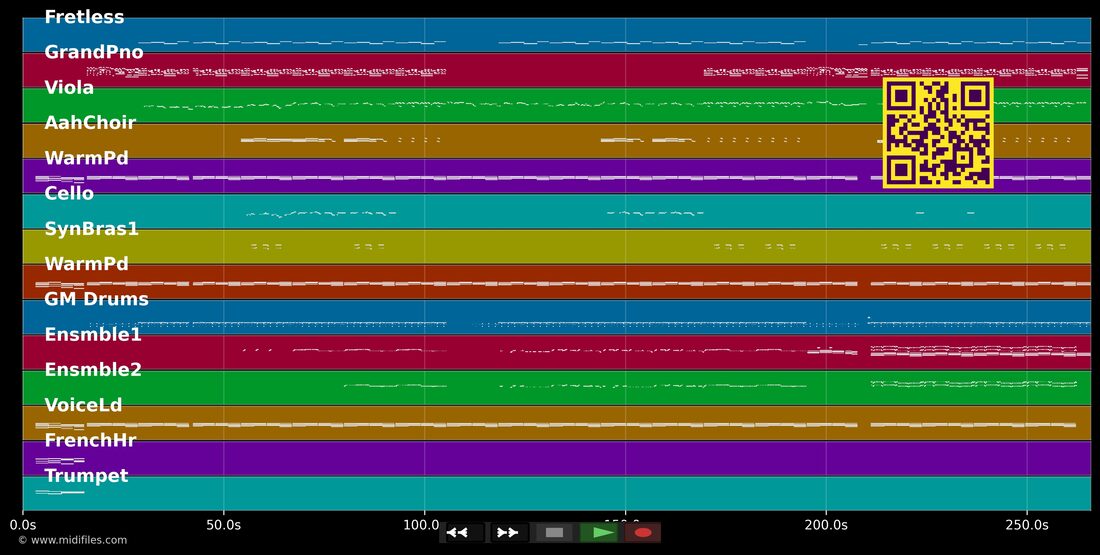The height and width of the screenshot is (555, 1100).
Task: Select the Cello track label
Action: [x=69, y=193]
